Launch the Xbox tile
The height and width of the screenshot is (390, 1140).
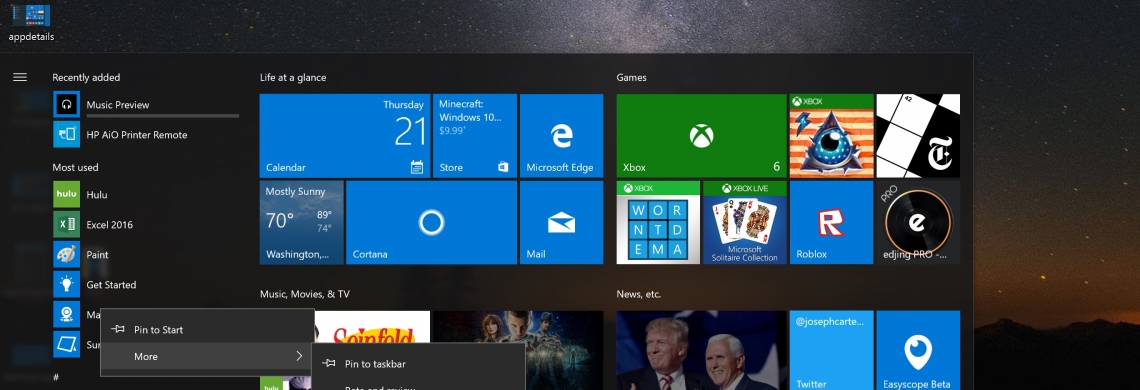click(x=702, y=135)
